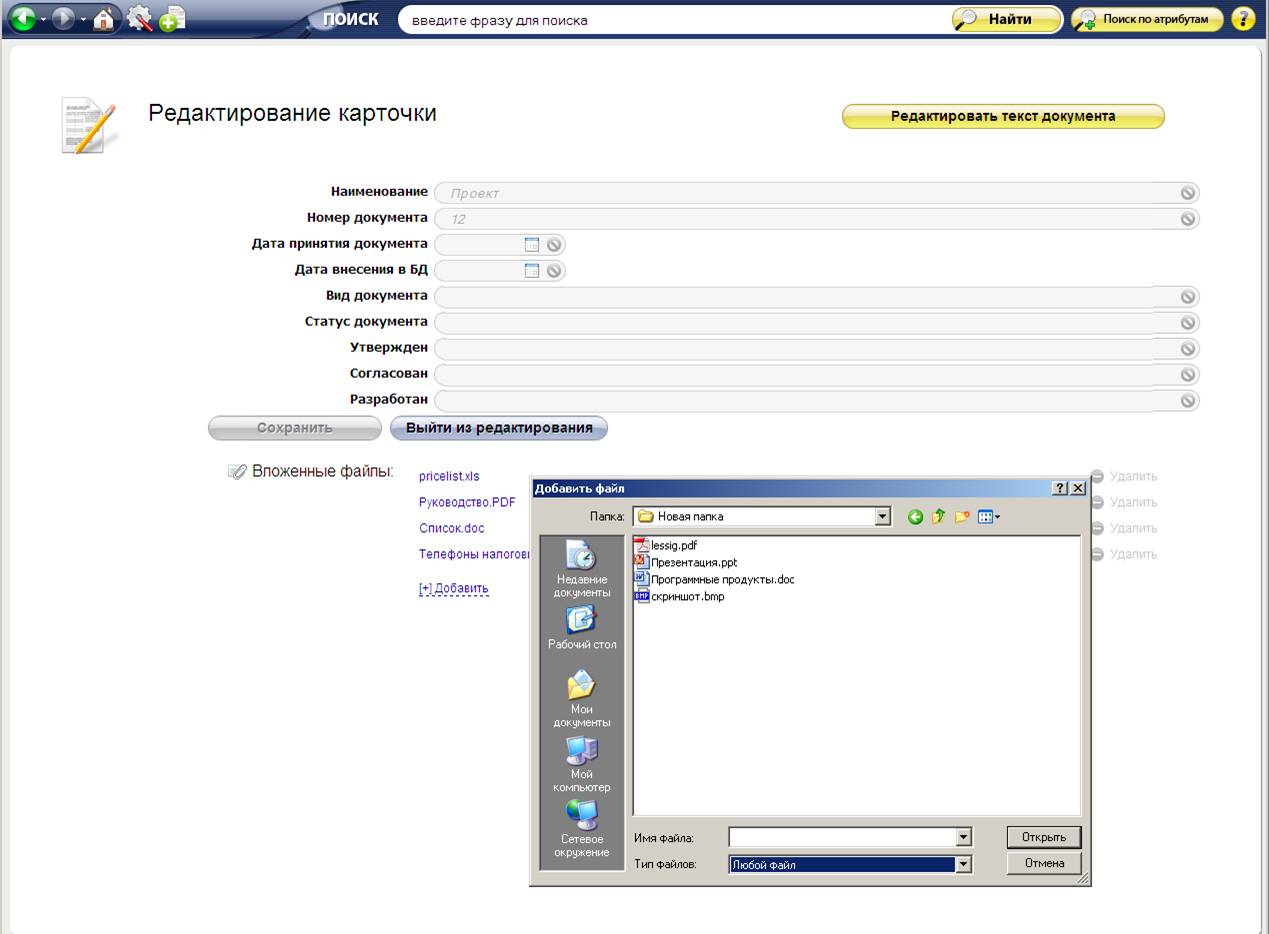
Task: Expand the Папка folder dropdown
Action: tap(882, 517)
